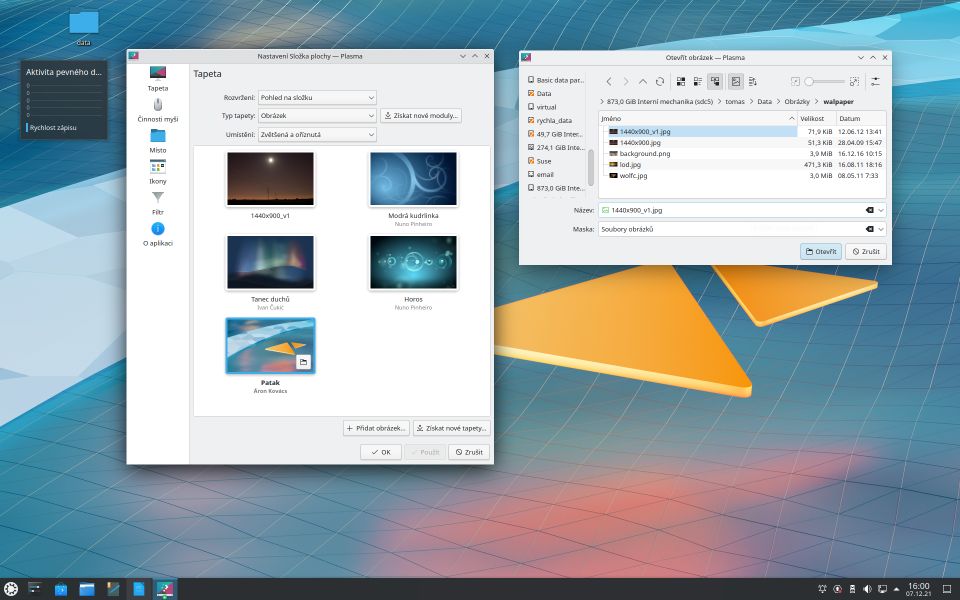Expand the Rozvržení dropdown
The image size is (960, 600).
click(x=317, y=97)
